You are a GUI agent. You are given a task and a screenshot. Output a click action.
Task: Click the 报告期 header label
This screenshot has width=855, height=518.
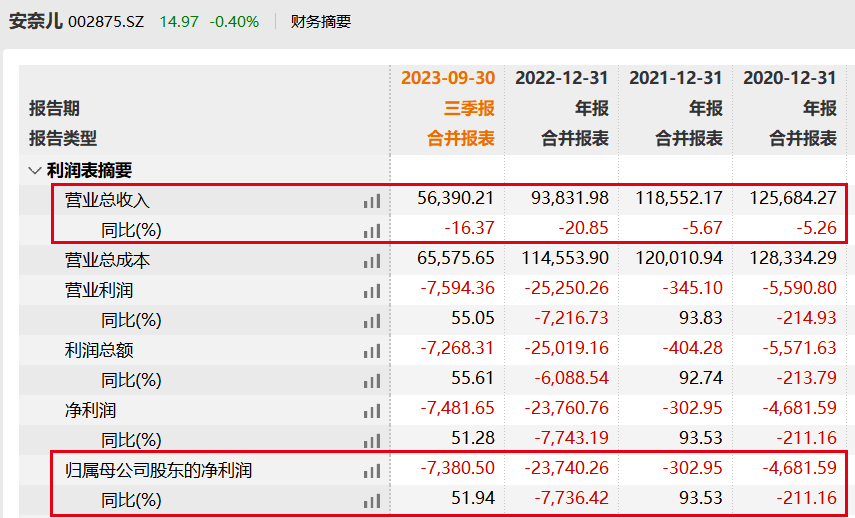[x=55, y=109]
